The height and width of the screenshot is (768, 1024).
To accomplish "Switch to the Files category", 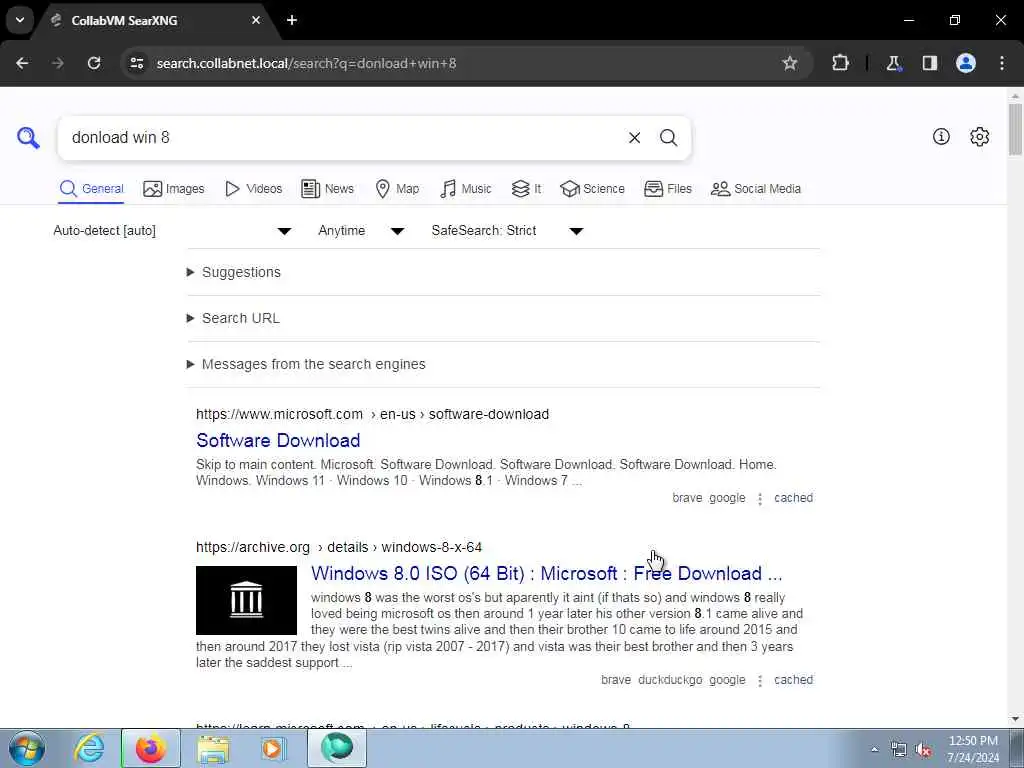I will (667, 189).
